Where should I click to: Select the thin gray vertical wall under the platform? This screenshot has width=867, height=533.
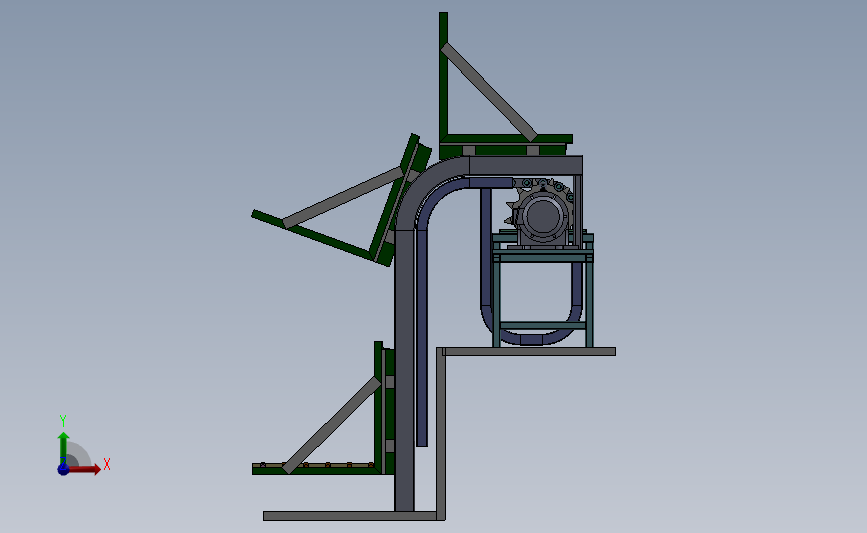(441, 434)
